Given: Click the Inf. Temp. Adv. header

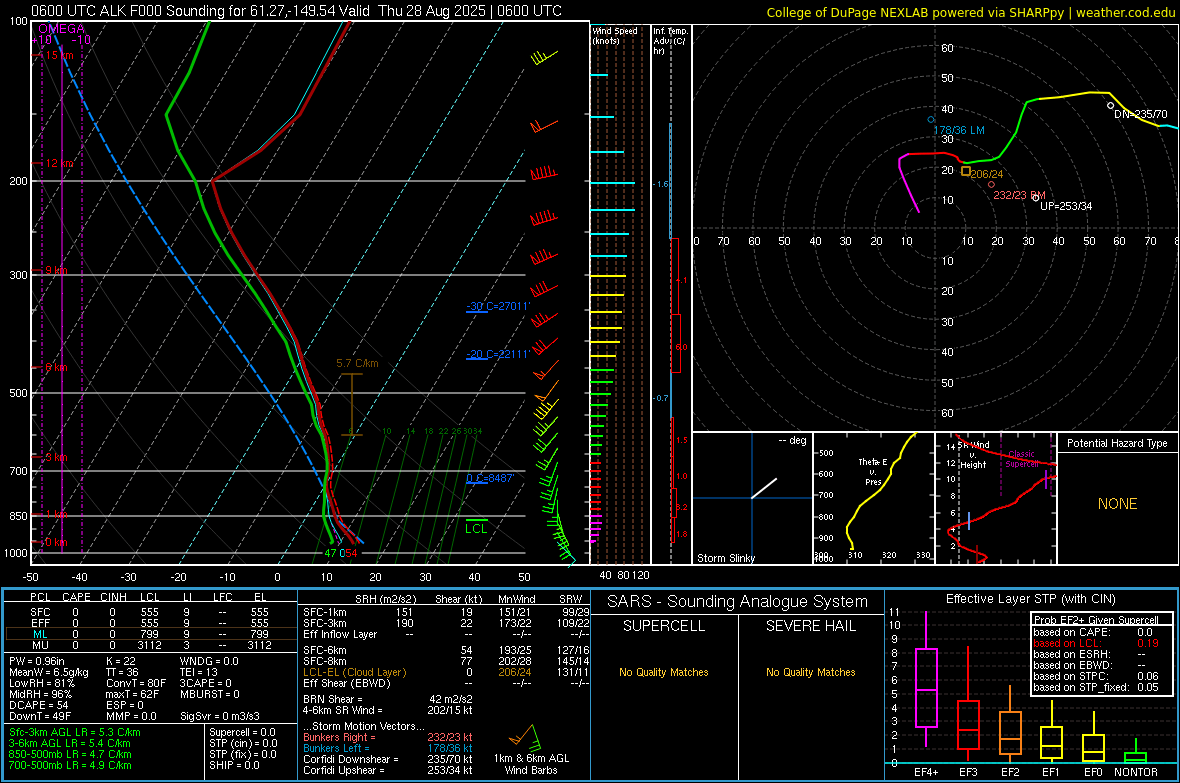Looking at the screenshot, I should click(670, 41).
